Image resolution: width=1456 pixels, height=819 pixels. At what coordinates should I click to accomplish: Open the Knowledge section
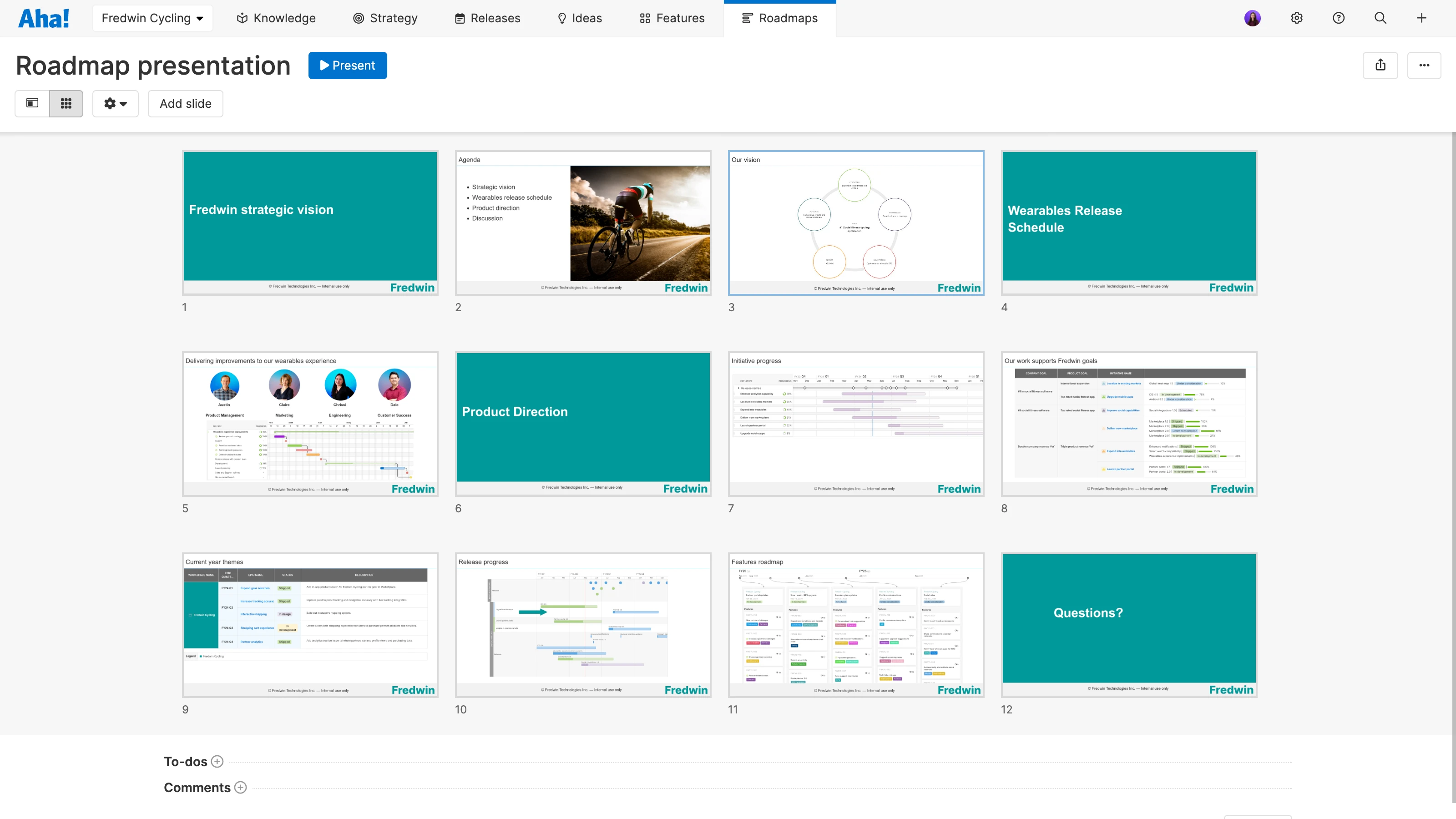click(275, 18)
